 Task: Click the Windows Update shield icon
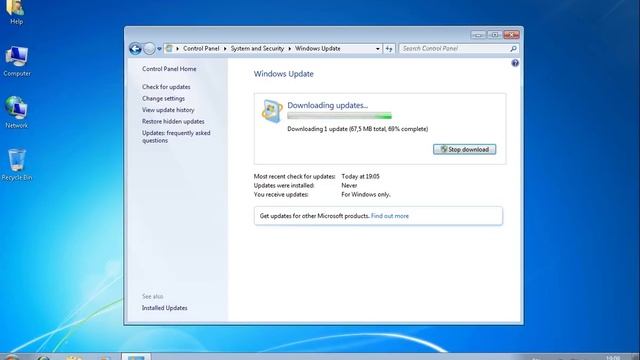pyautogui.click(x=272, y=111)
